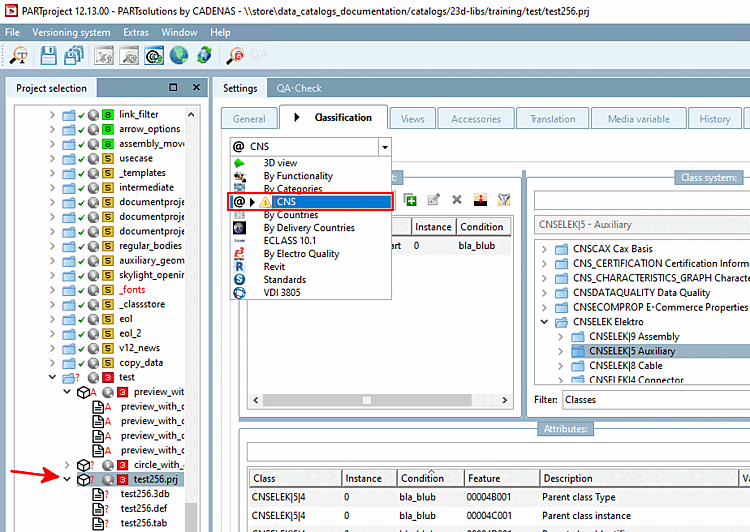Click the QA magnifier toolbar icon
The height and width of the screenshot is (532, 750).
click(235, 55)
